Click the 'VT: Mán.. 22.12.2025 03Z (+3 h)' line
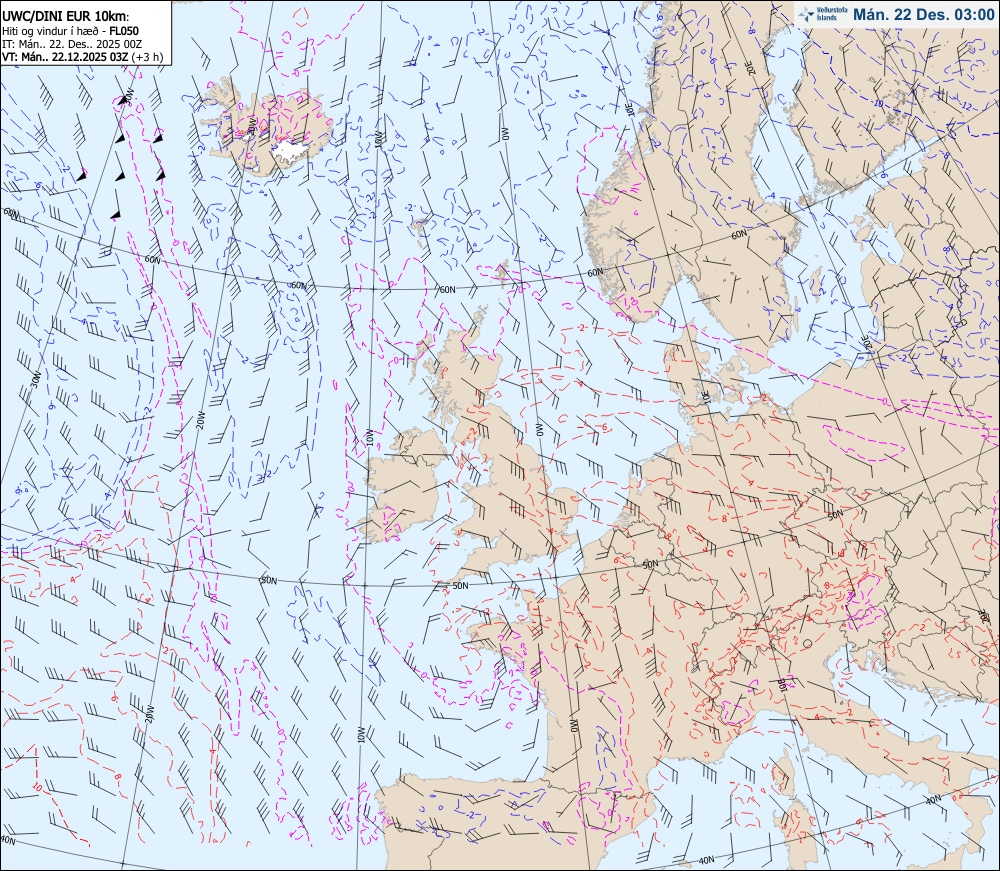This screenshot has height=871, width=1000. click(x=82, y=57)
